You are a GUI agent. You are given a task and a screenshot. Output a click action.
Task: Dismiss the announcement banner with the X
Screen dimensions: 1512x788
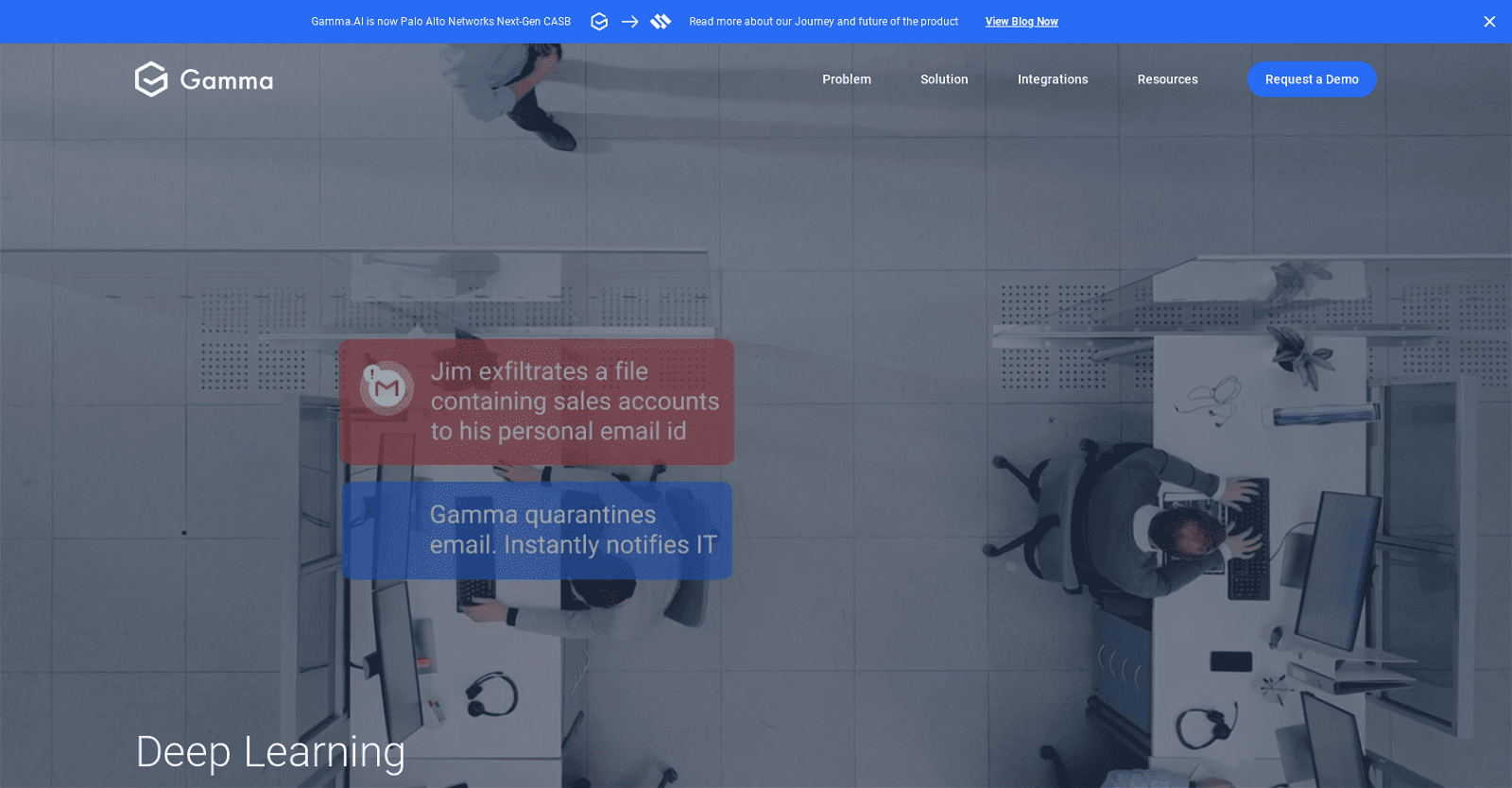(x=1489, y=22)
